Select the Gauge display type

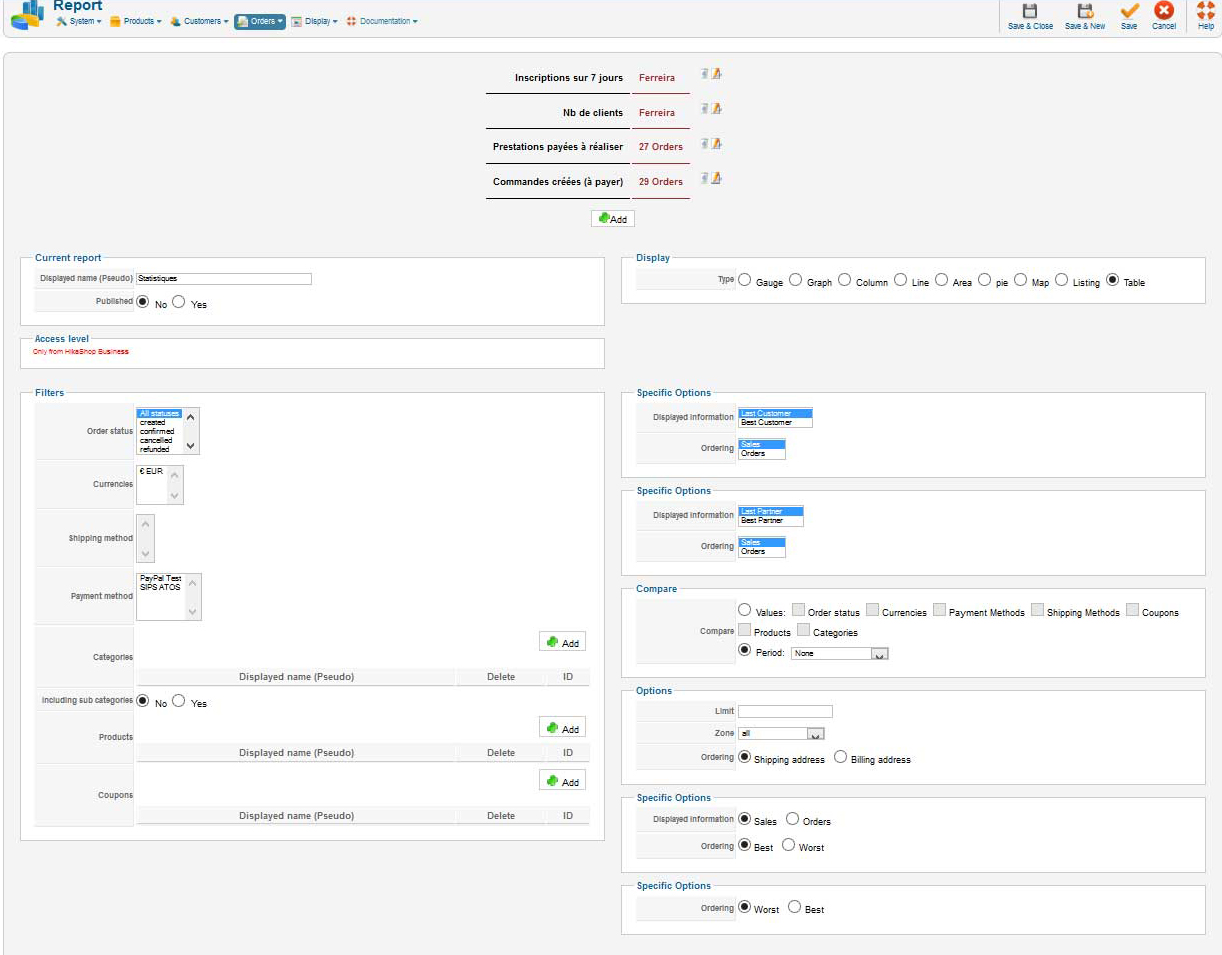(x=744, y=281)
